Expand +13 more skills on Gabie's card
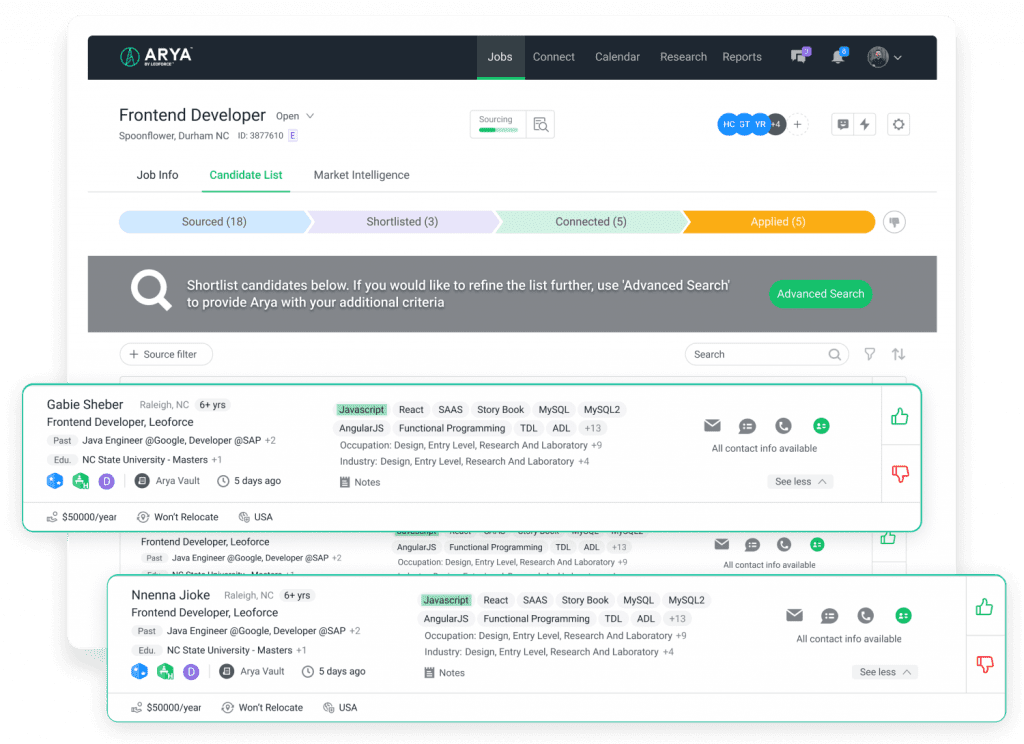 pos(593,429)
